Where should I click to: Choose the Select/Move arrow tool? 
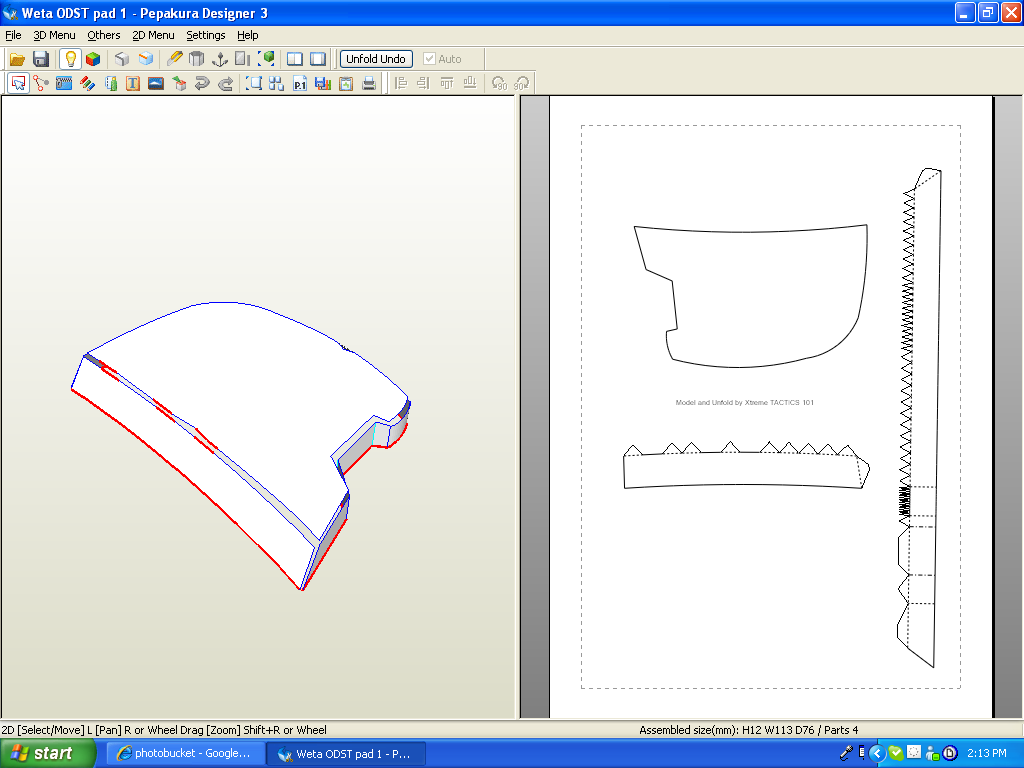click(17, 84)
